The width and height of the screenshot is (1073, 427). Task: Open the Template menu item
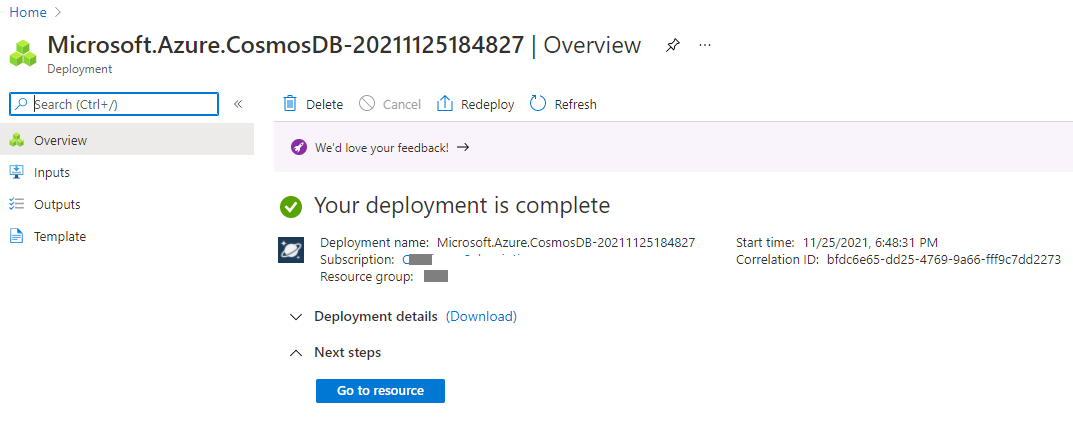tap(127, 237)
